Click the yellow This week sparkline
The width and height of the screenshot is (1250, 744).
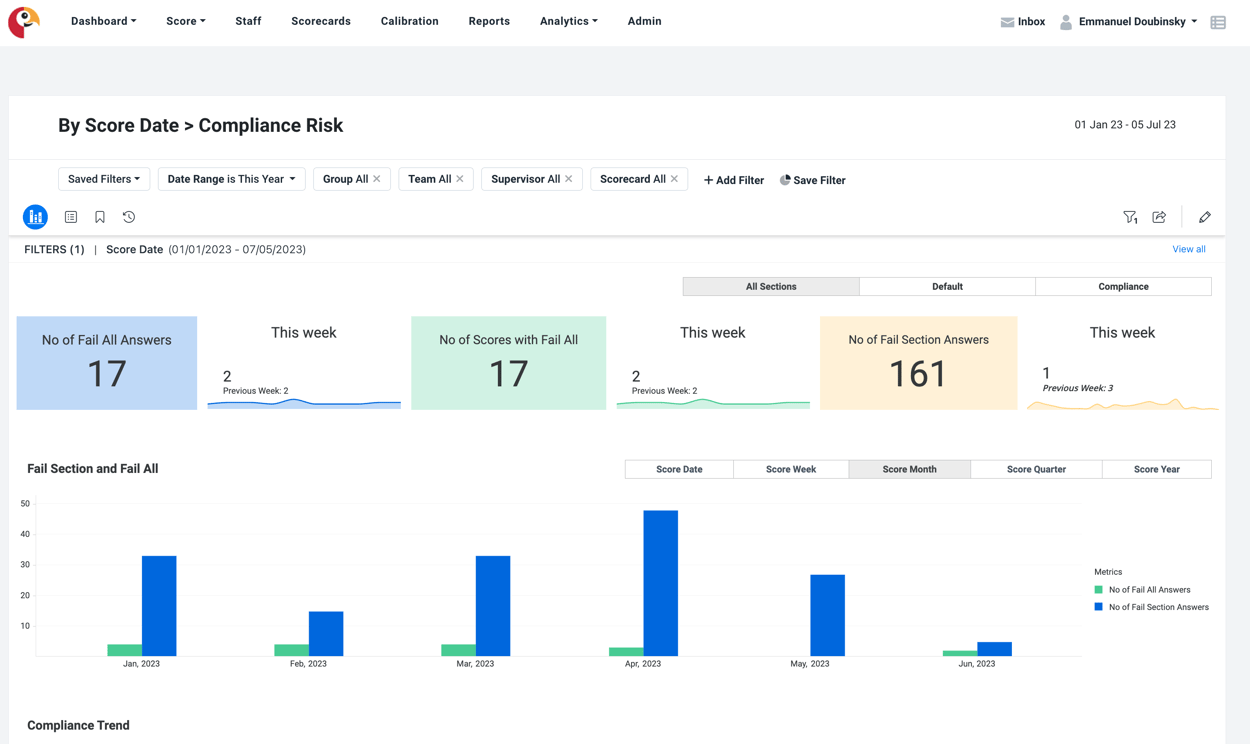pos(1122,404)
